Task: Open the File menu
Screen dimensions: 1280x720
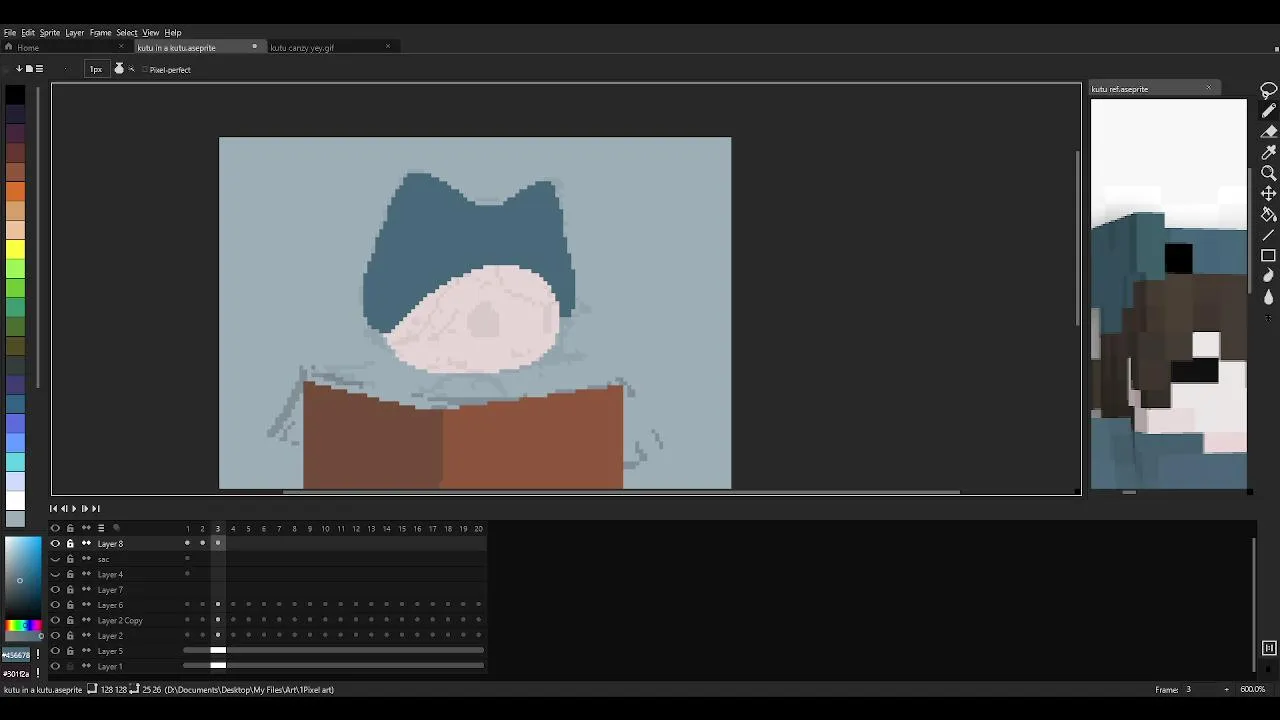Action: pyautogui.click(x=10, y=33)
